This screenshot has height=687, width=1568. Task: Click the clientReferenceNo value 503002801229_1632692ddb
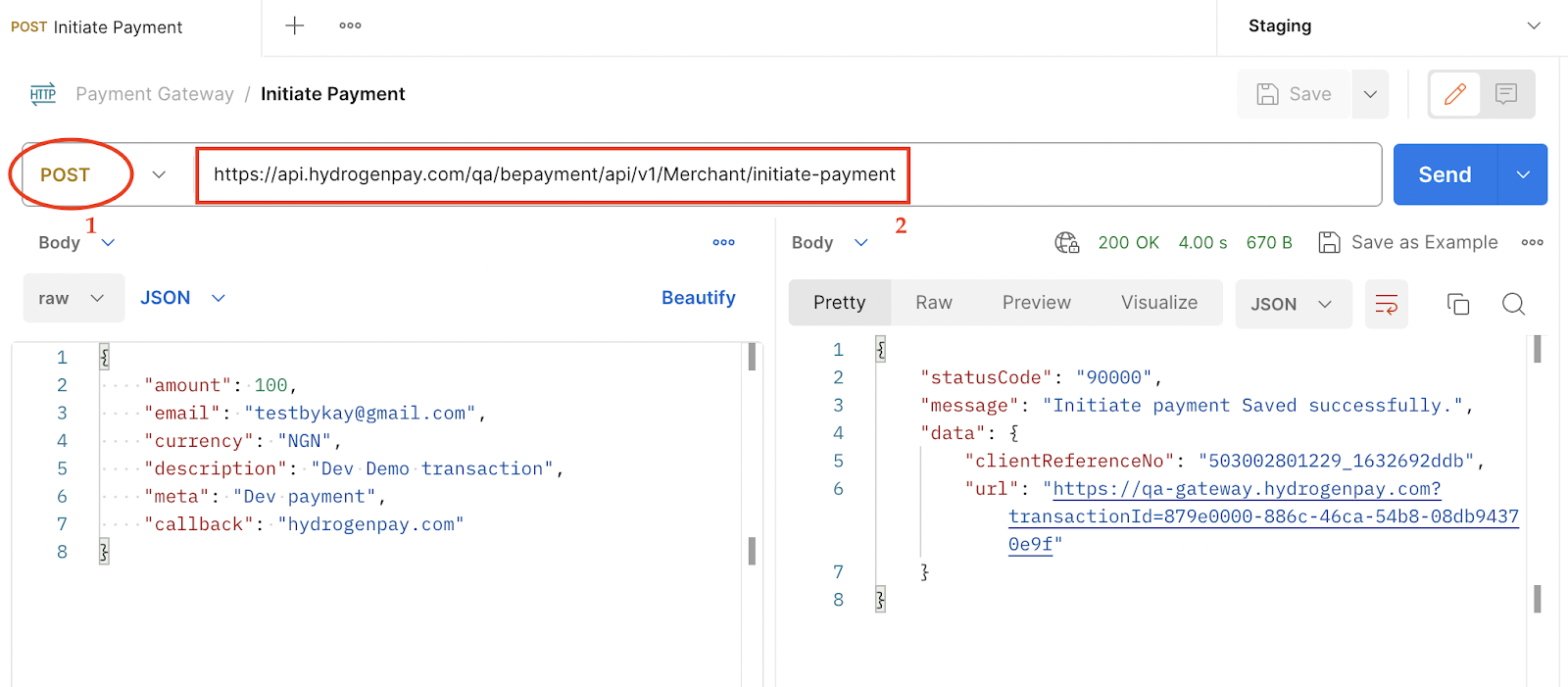tap(1336, 461)
